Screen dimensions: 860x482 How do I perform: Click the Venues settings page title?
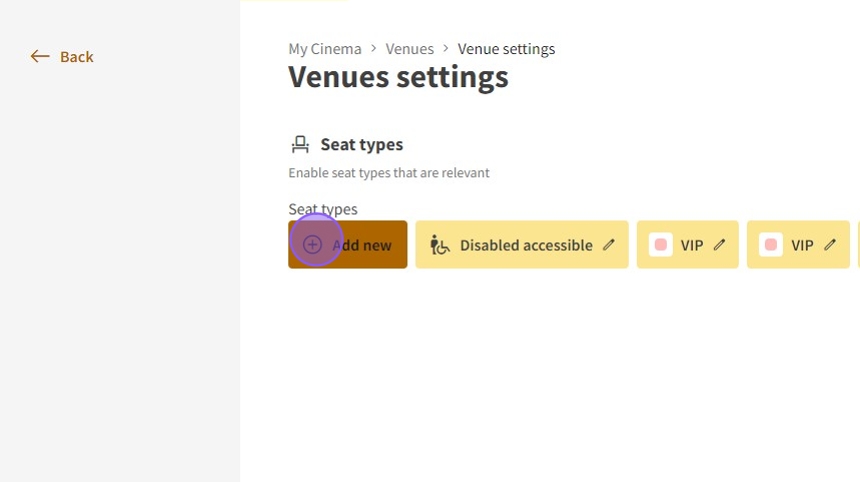coord(398,77)
